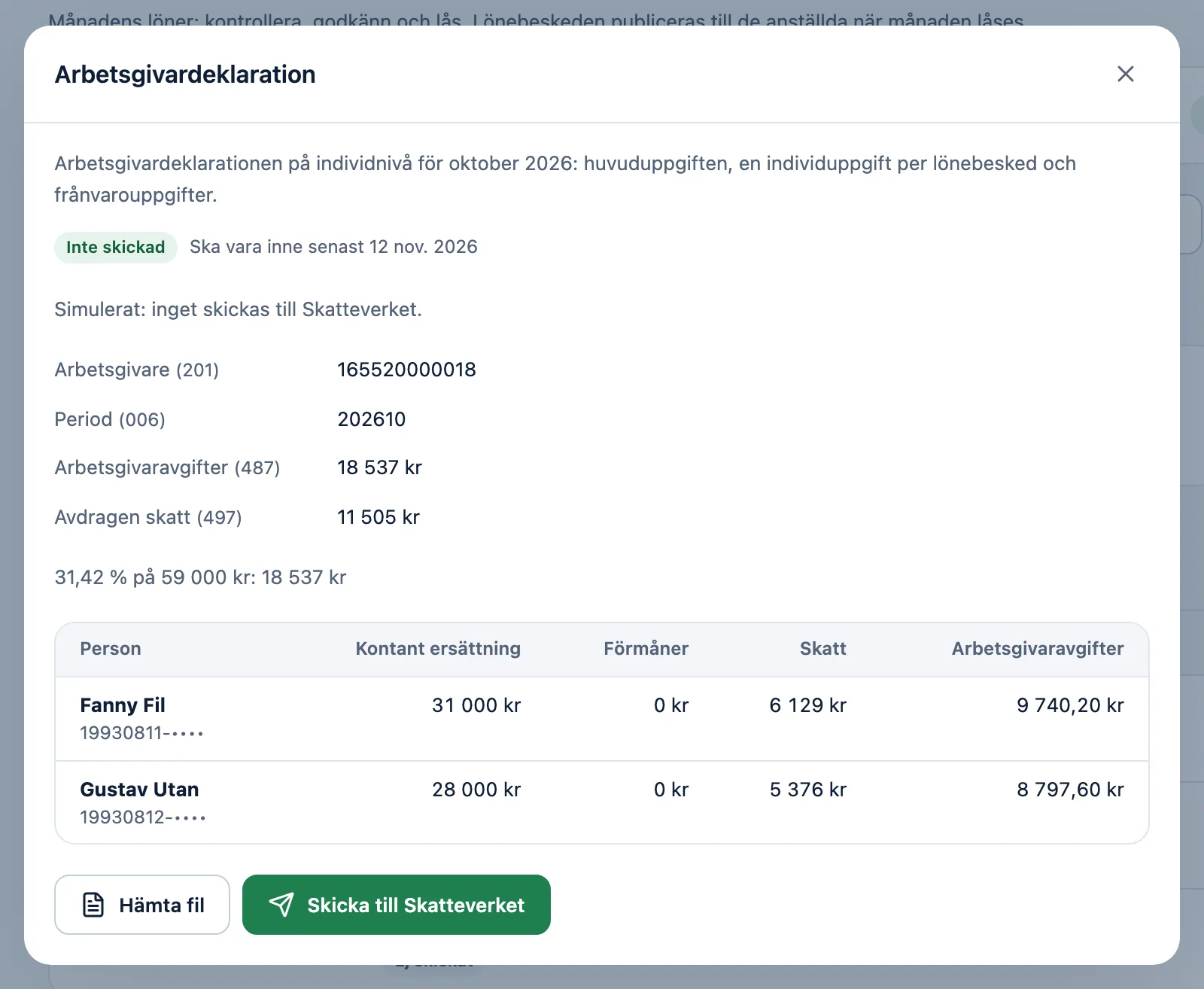Select the Fanny Fil row name
Viewport: 1204px width, 989px height.
(x=123, y=705)
